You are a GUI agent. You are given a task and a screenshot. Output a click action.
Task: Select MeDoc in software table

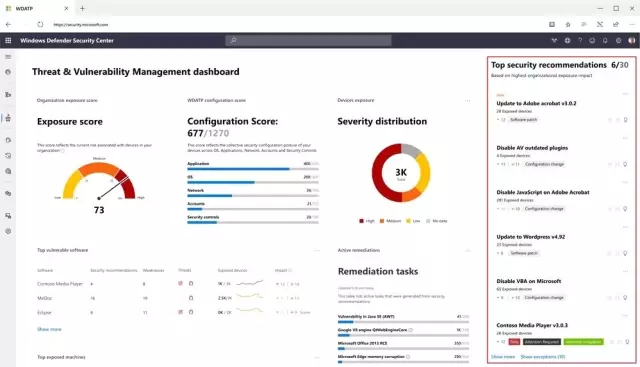44,298
